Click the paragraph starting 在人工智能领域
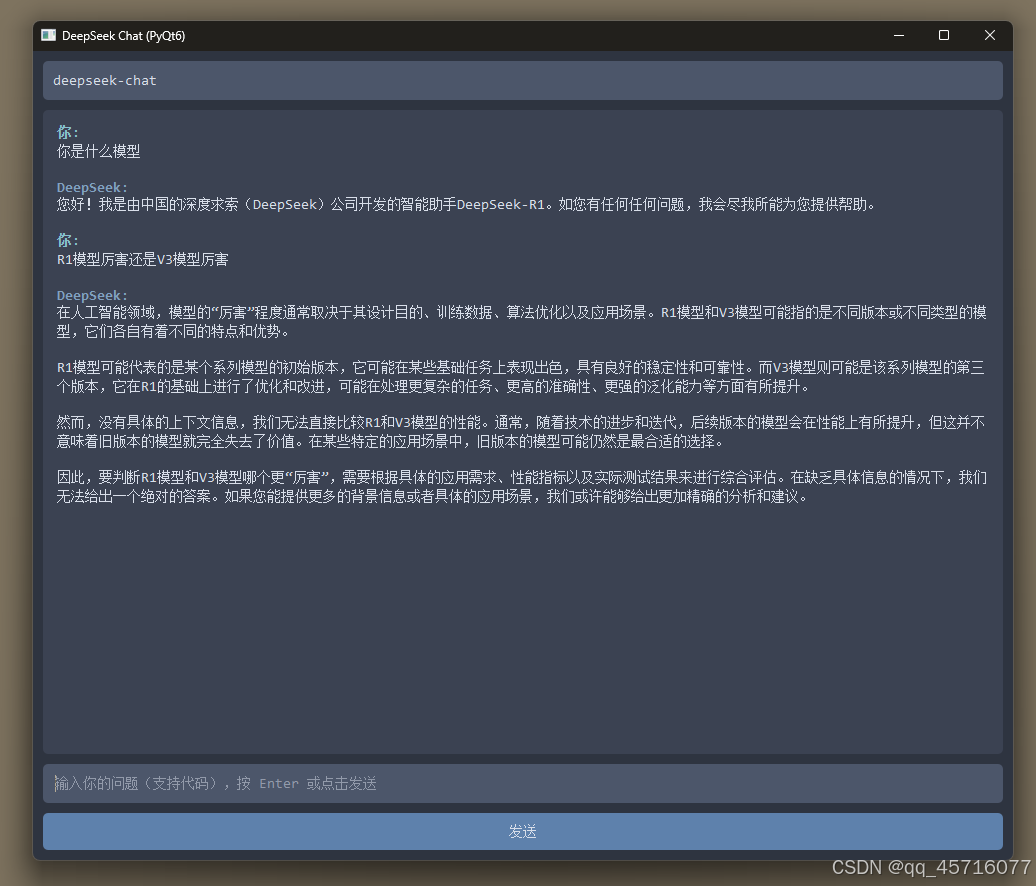 point(521,322)
